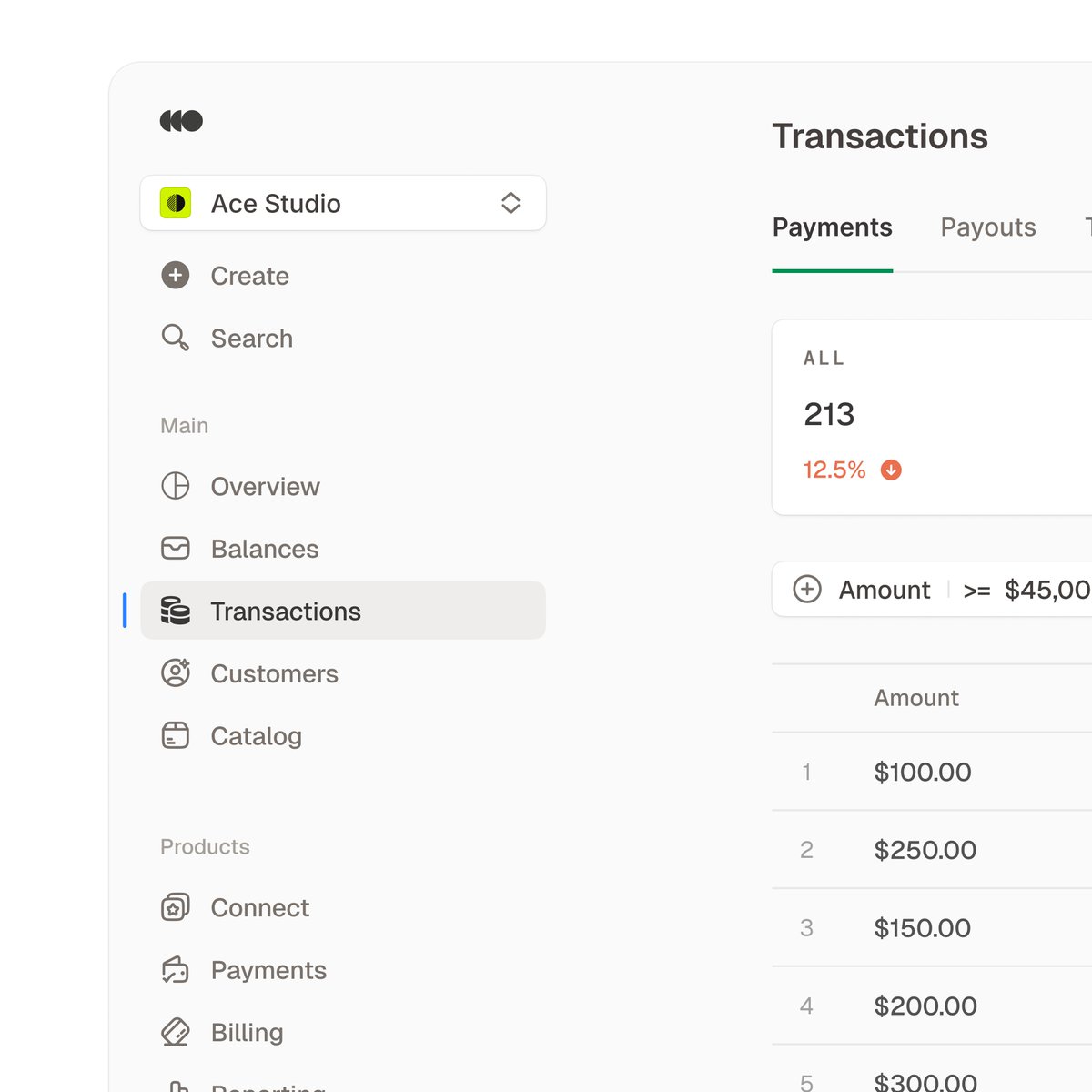1092x1092 pixels.
Task: Click row number 3 in the table
Action: pyautogui.click(x=806, y=928)
